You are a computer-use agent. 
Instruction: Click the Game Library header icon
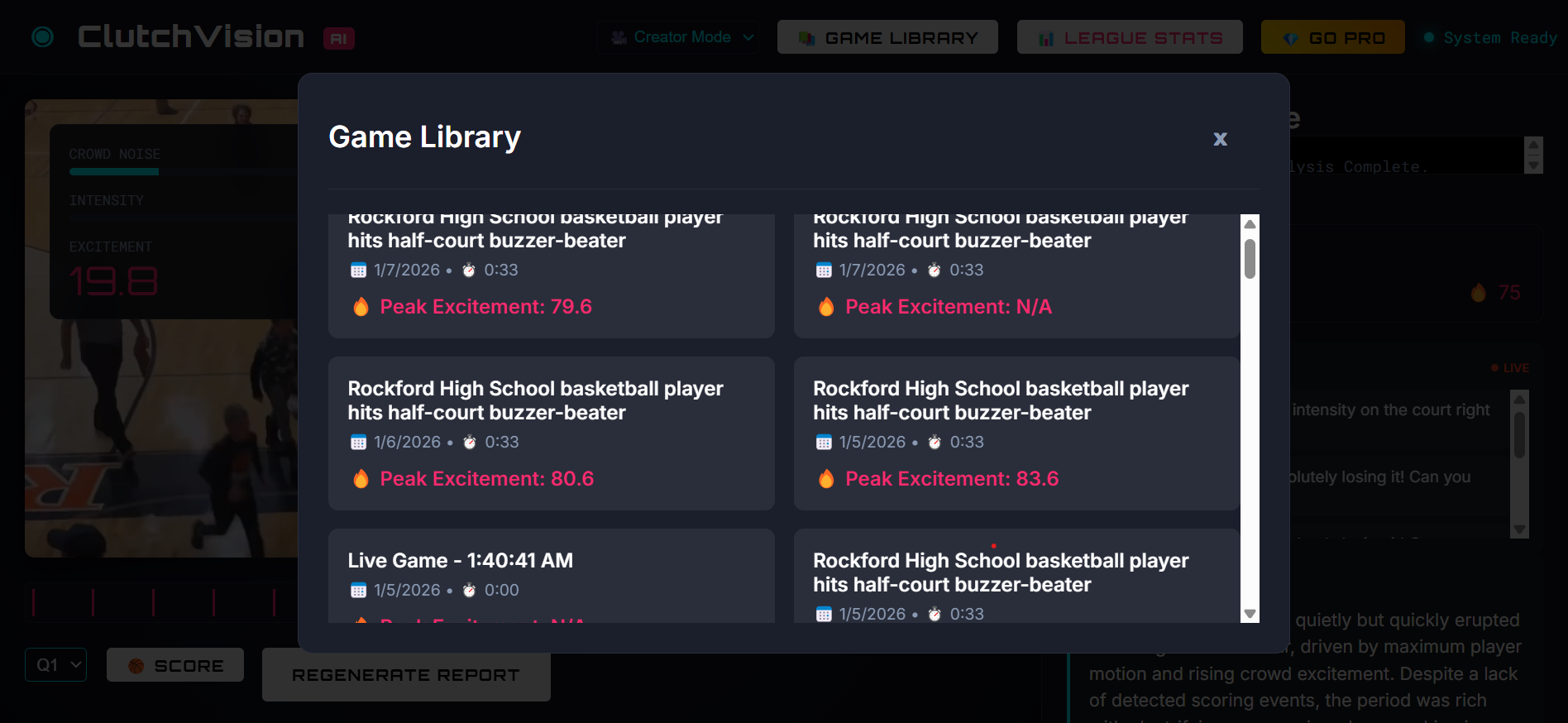coord(806,38)
